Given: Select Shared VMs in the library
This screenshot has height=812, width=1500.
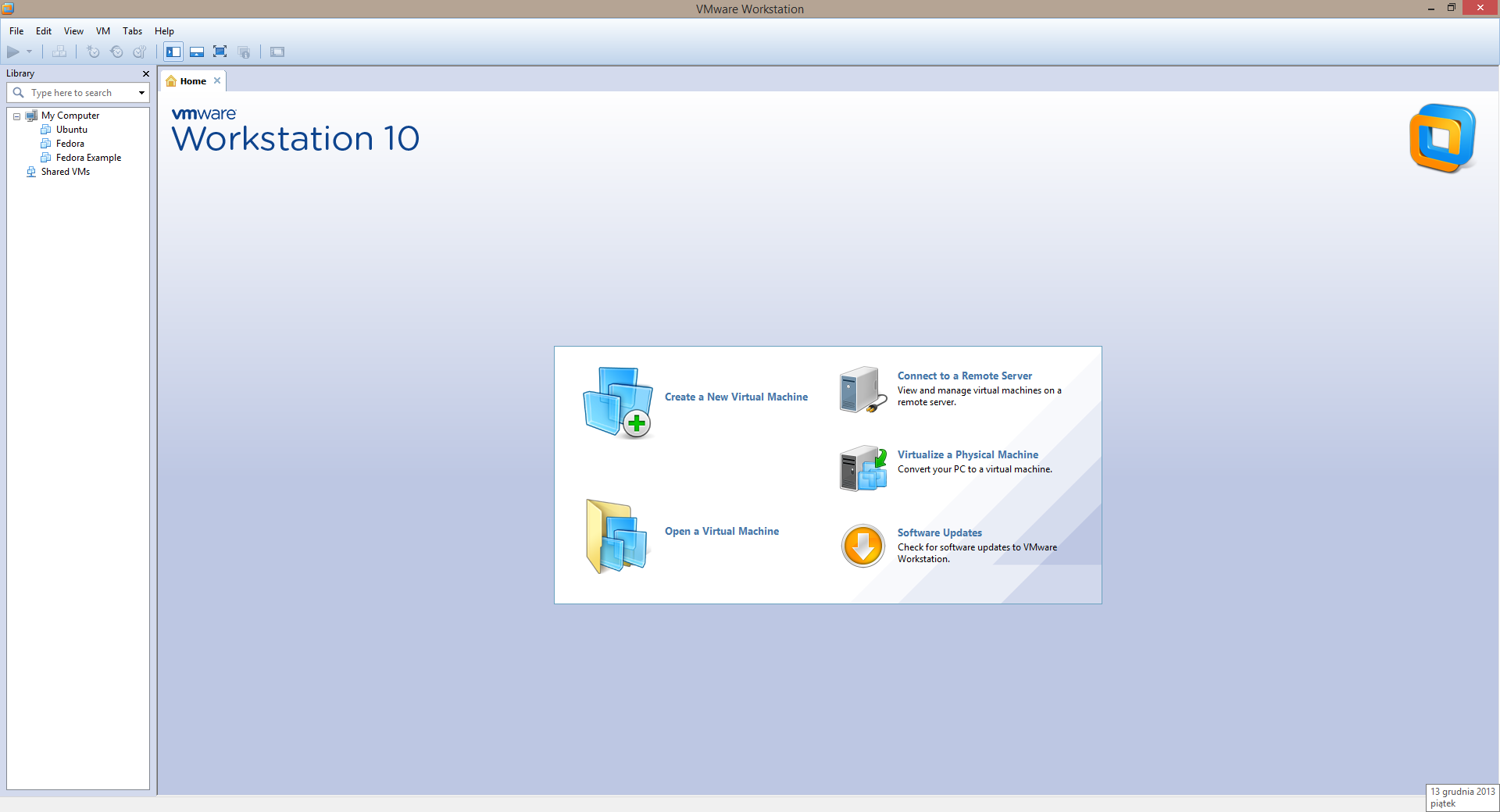Looking at the screenshot, I should tap(66, 172).
